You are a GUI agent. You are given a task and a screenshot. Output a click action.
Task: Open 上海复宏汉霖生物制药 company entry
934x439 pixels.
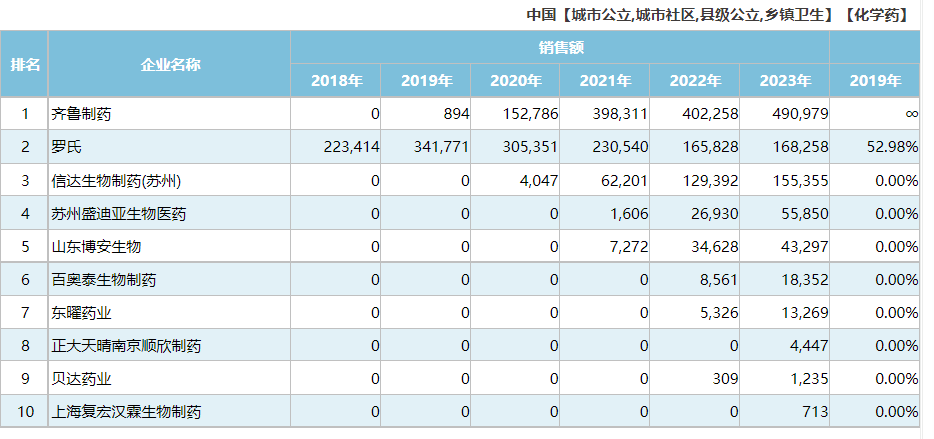pyautogui.click(x=126, y=411)
